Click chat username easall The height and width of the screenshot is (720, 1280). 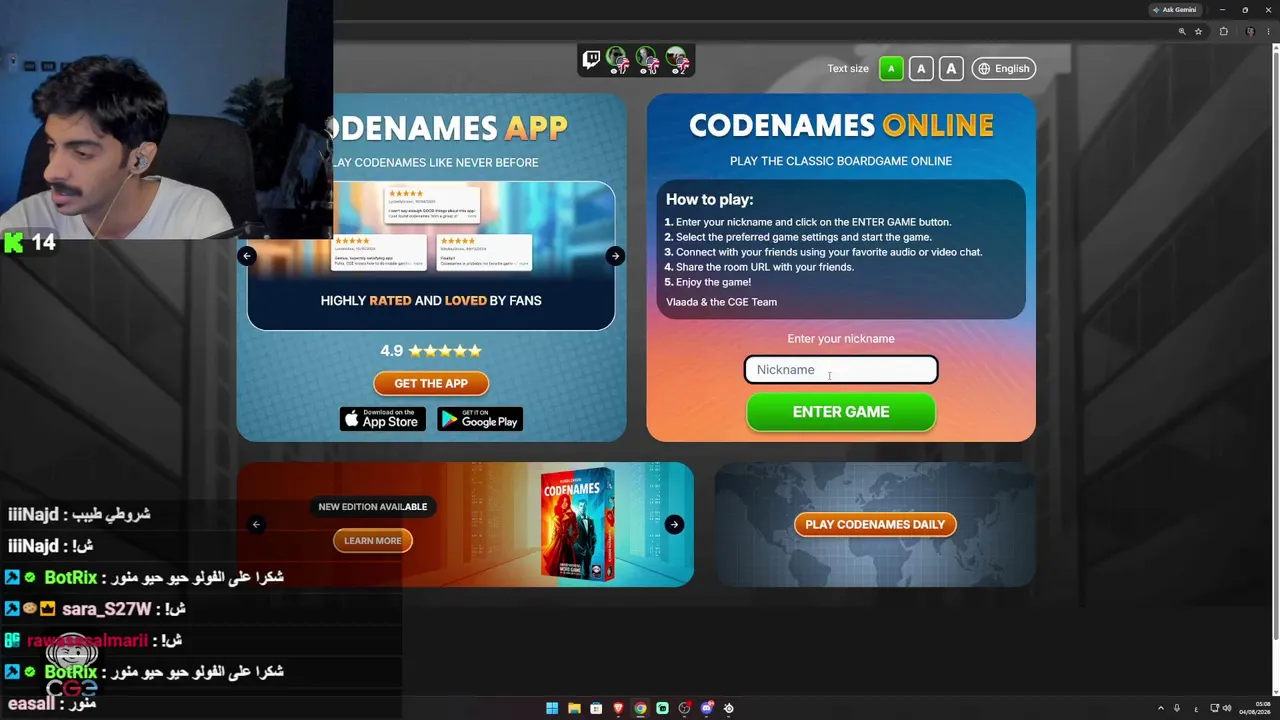click(x=31, y=704)
